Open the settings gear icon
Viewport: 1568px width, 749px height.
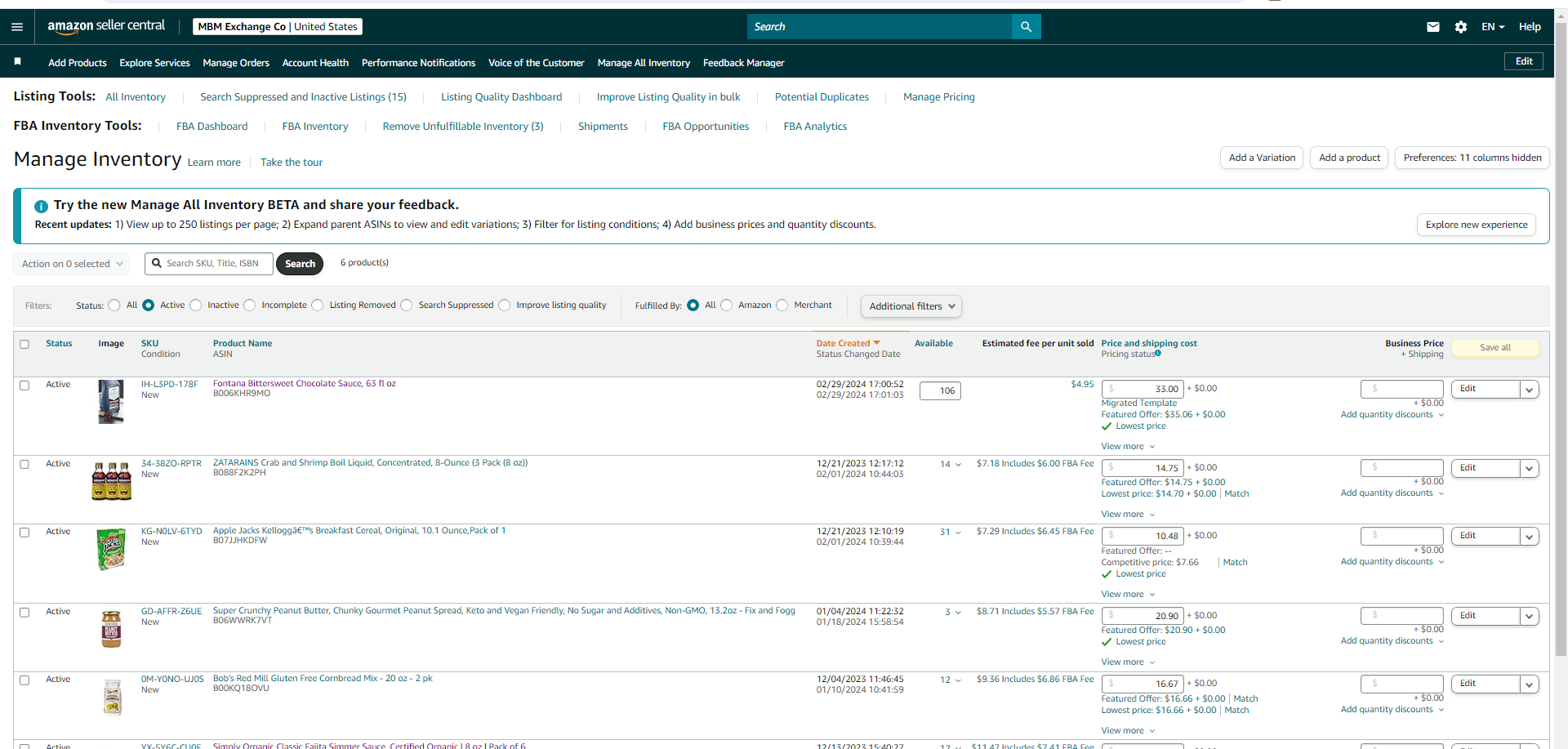[x=1461, y=27]
